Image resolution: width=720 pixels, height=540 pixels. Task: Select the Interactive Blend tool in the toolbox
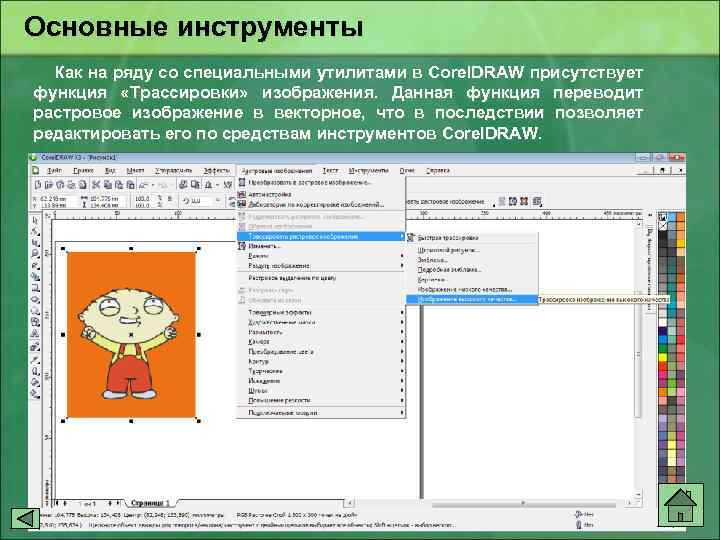coord(35,347)
